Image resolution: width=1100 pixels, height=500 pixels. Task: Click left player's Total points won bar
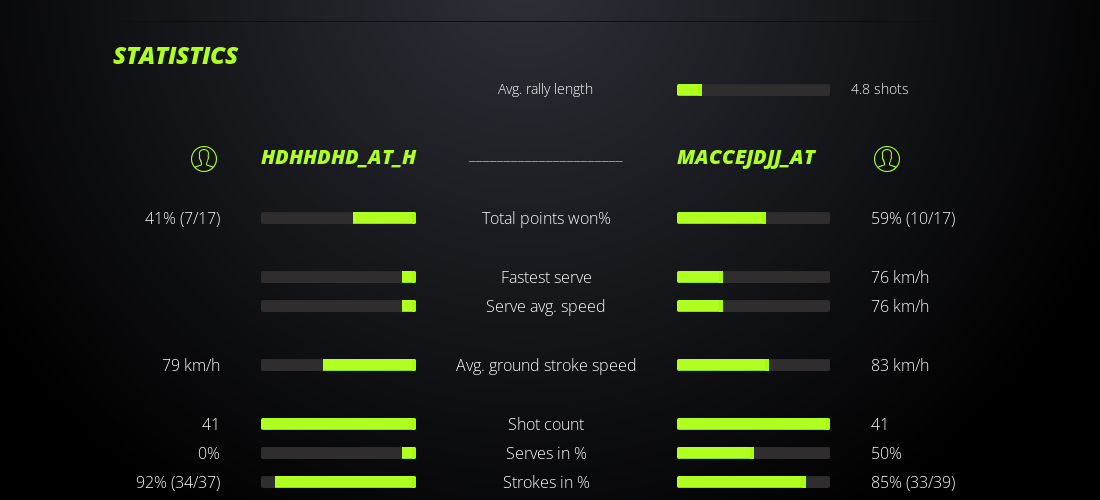click(x=338, y=218)
